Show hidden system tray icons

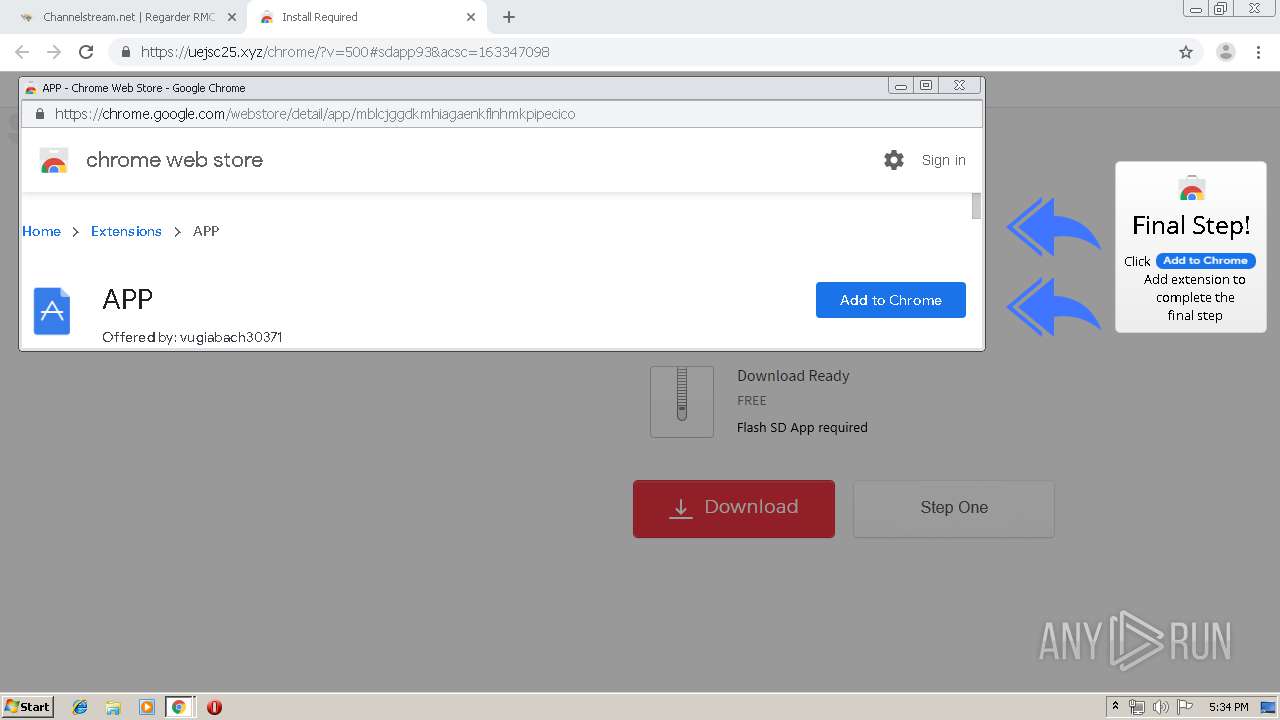pos(1115,707)
